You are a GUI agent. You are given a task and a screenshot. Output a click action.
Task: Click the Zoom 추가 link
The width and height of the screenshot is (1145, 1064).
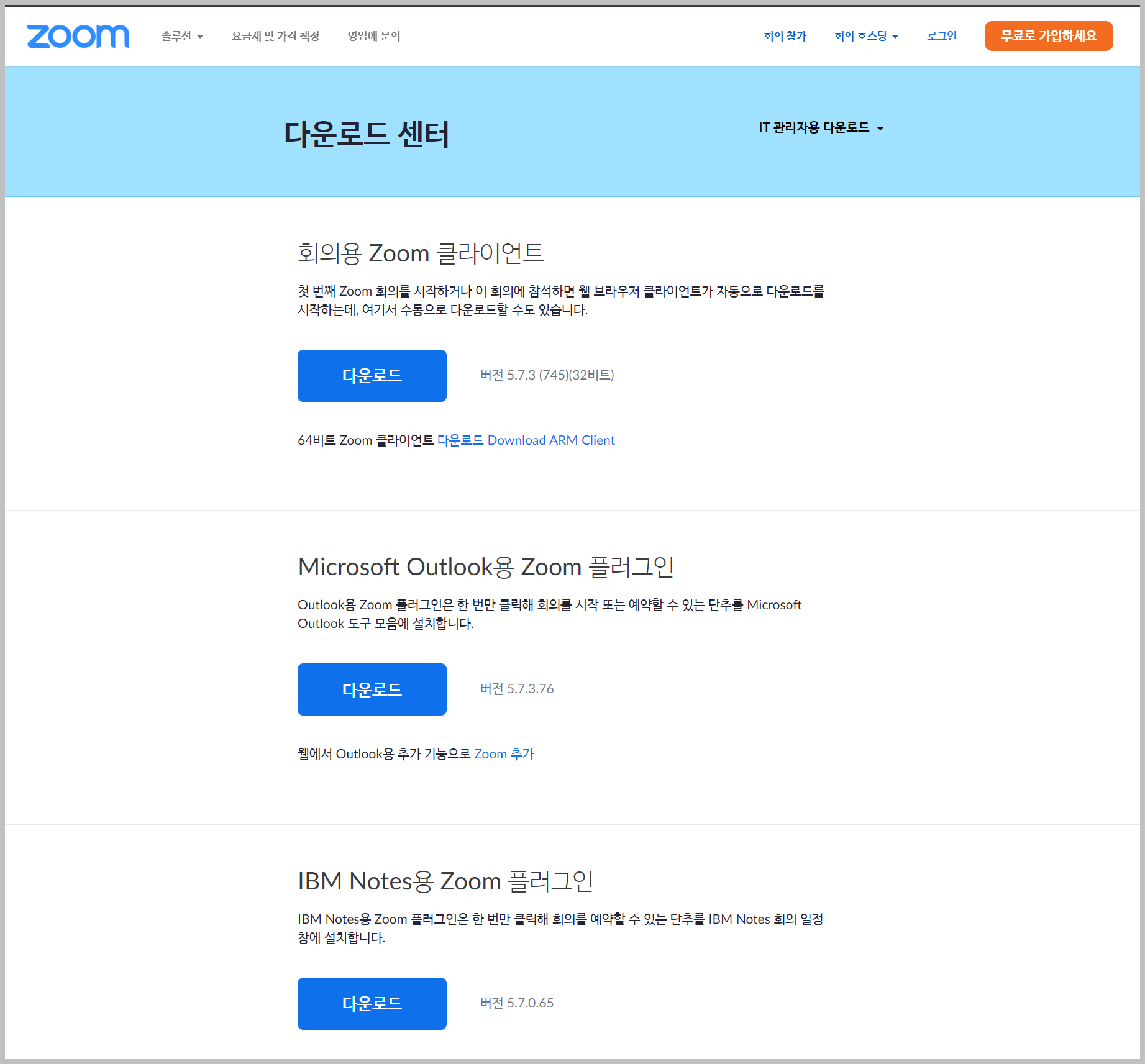[504, 754]
